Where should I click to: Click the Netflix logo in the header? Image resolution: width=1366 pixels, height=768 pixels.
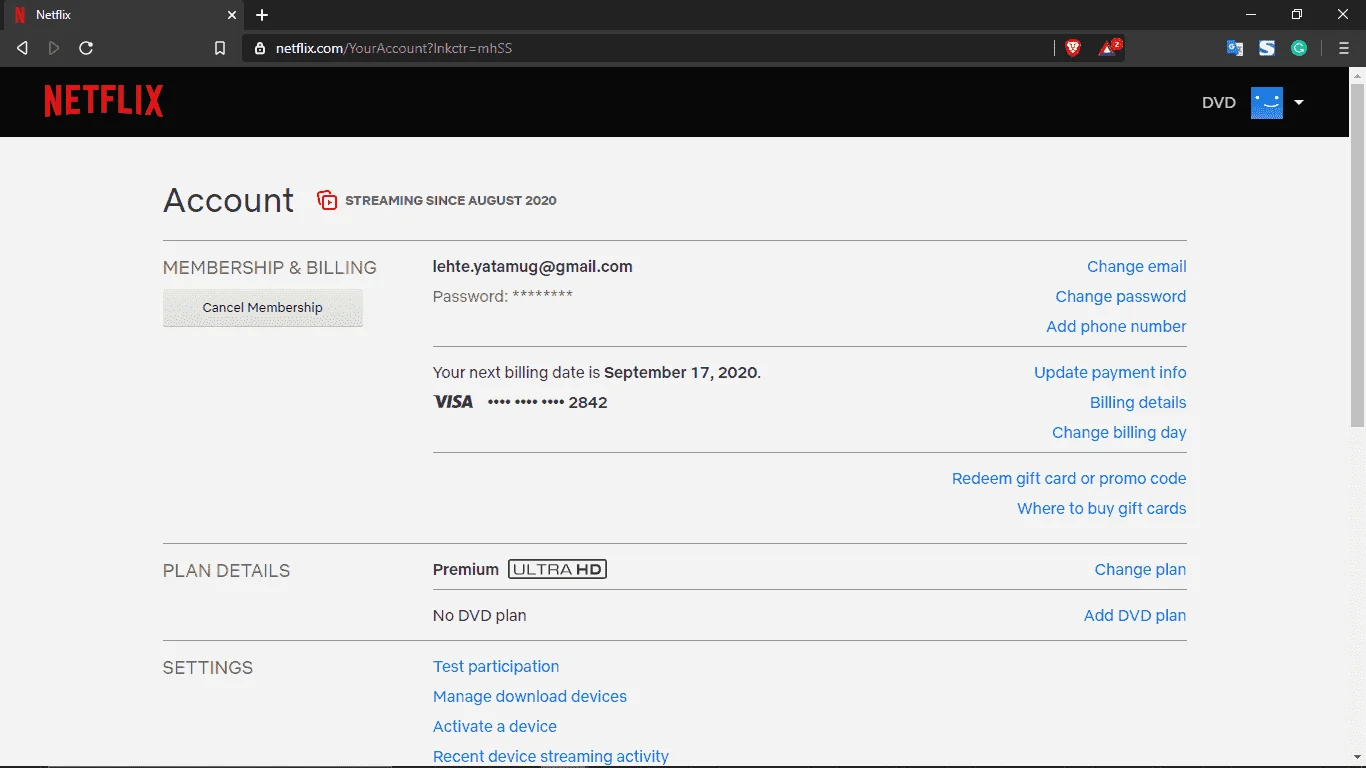point(104,101)
